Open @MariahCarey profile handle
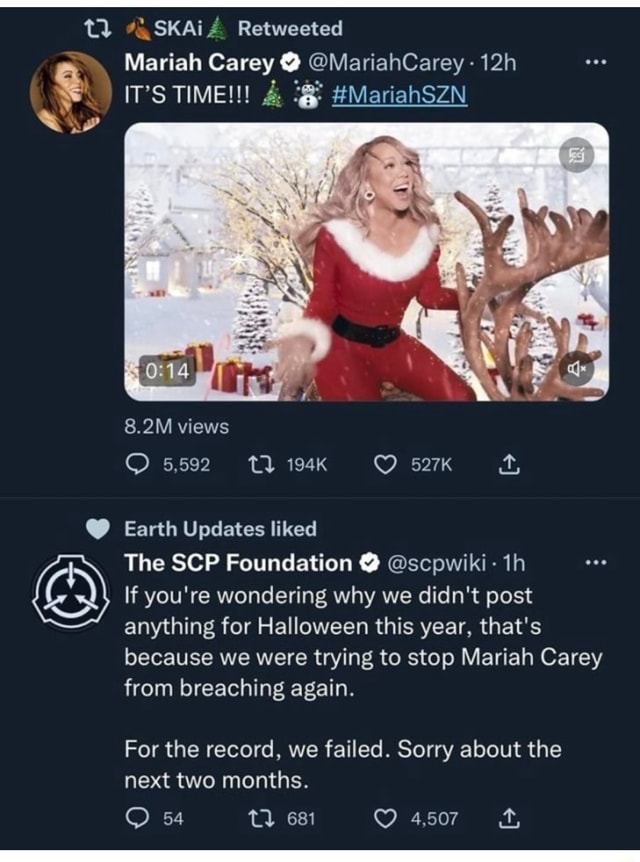Viewport: 640px width, 862px height. pos(387,63)
